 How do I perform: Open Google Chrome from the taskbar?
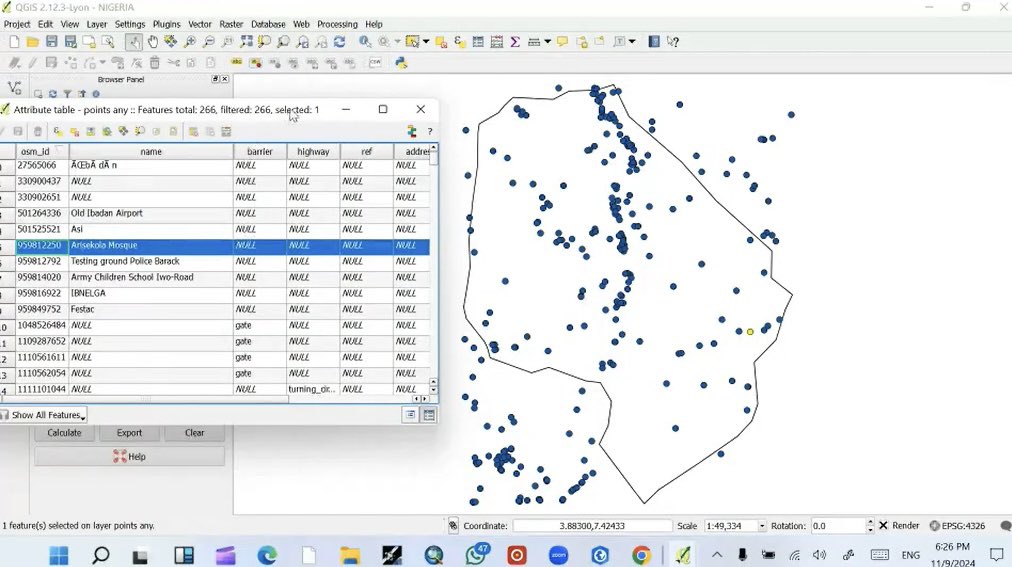tap(641, 555)
